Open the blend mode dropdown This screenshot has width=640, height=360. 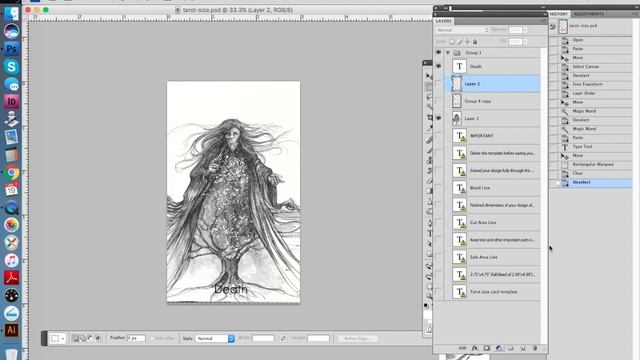tap(462, 30)
